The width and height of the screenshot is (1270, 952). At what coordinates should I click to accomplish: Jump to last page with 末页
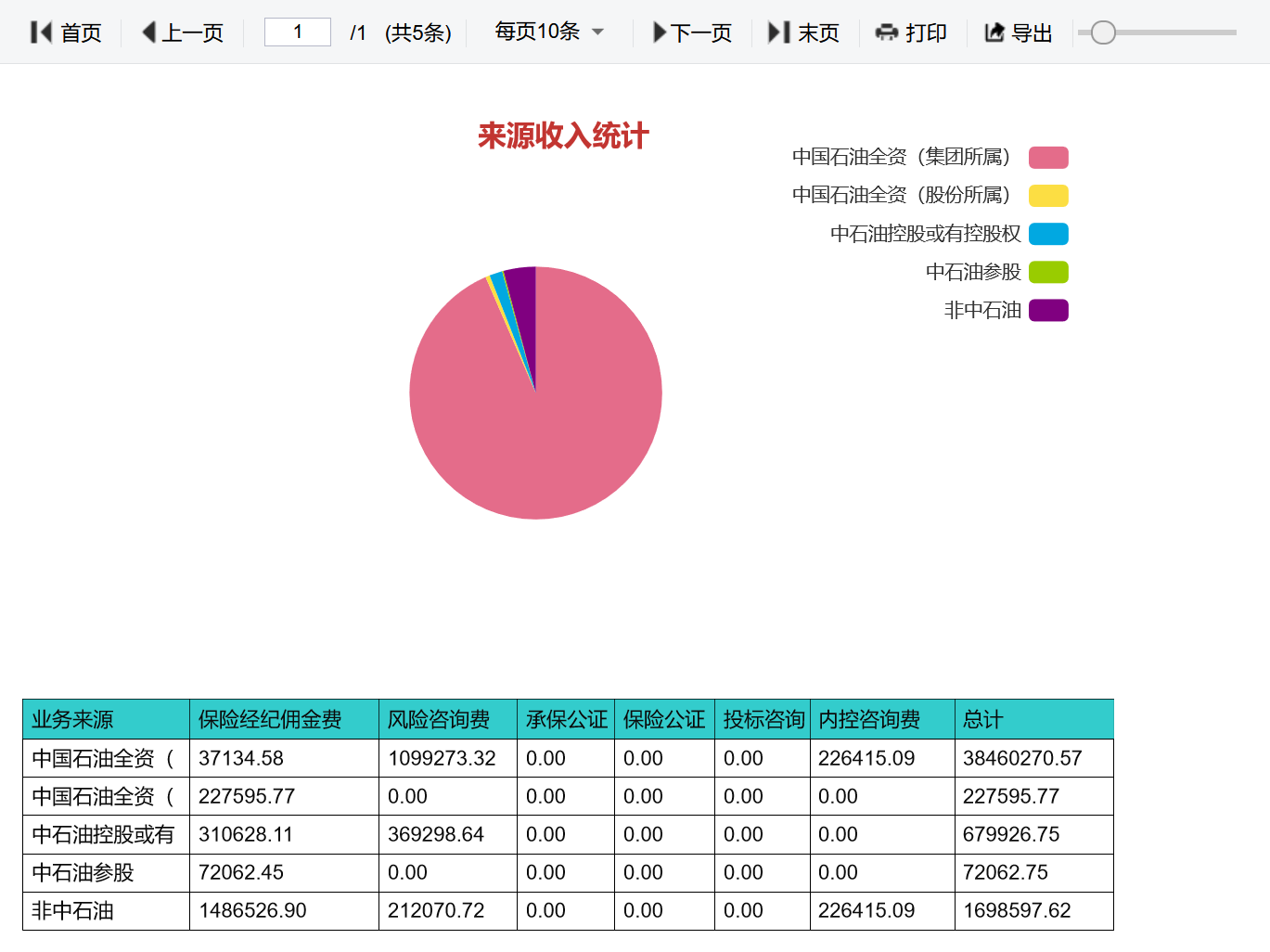803,32
